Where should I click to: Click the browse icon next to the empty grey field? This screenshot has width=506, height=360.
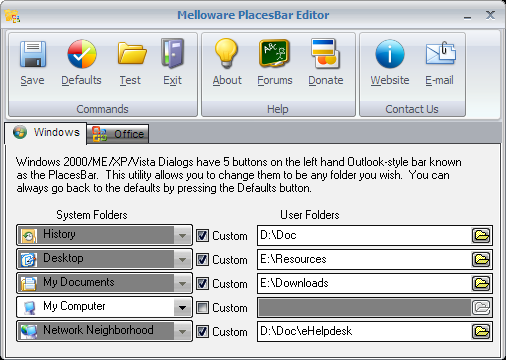(x=481, y=307)
